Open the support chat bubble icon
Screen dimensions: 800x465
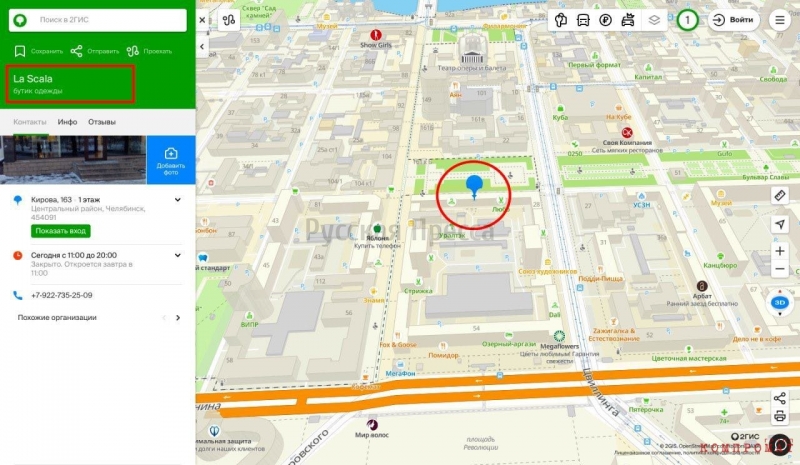click(780, 445)
